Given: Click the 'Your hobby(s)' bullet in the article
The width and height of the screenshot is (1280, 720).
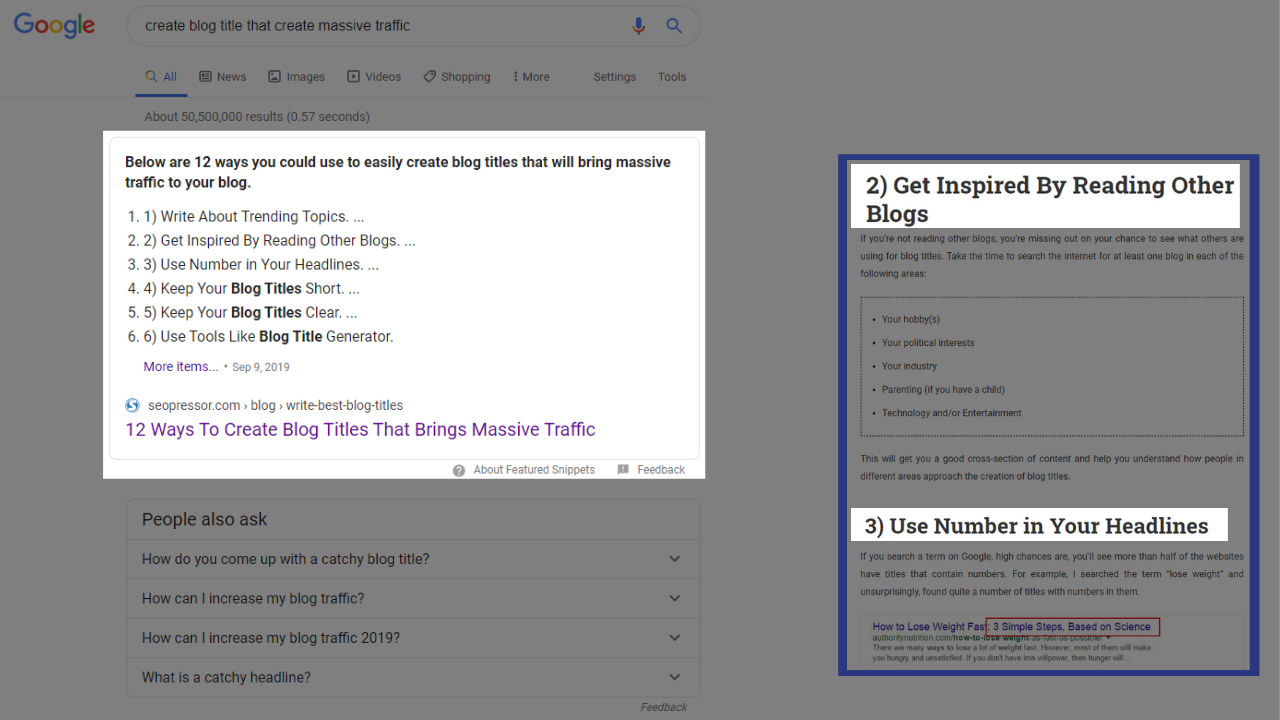Looking at the screenshot, I should pos(911,319).
